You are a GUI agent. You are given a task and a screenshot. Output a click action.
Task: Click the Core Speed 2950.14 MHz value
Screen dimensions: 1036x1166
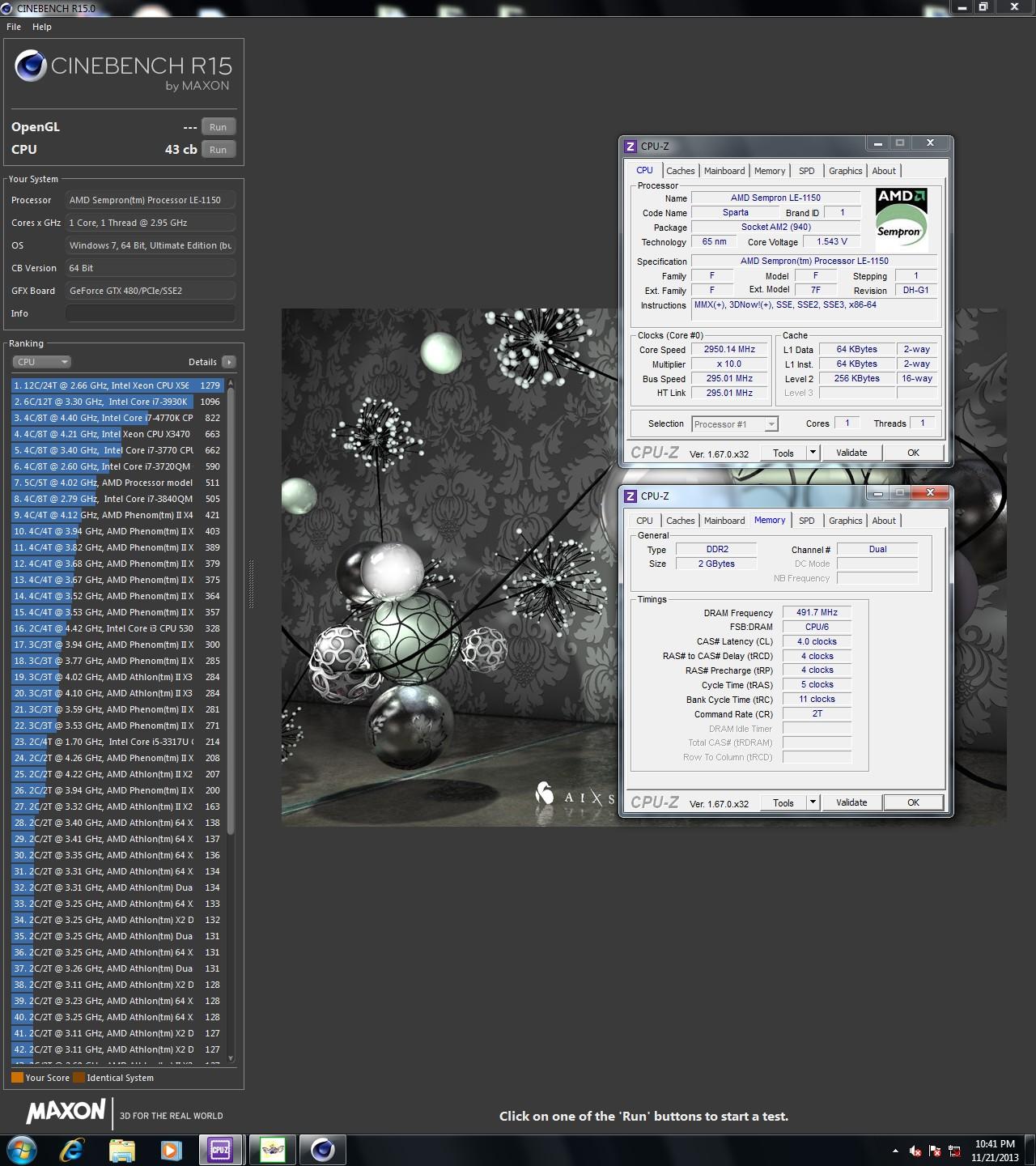[x=729, y=350]
